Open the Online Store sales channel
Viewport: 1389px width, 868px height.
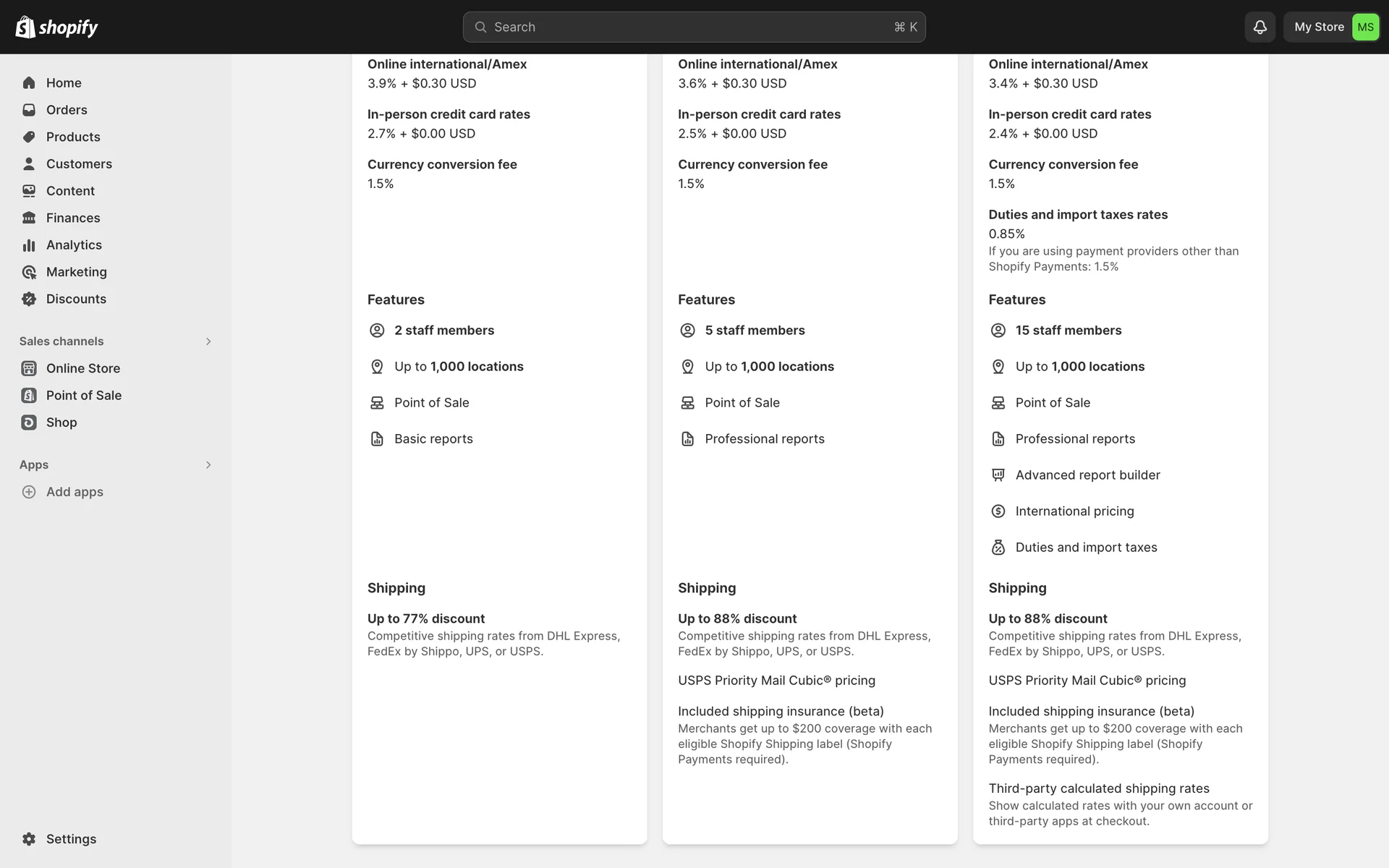pyautogui.click(x=82, y=368)
